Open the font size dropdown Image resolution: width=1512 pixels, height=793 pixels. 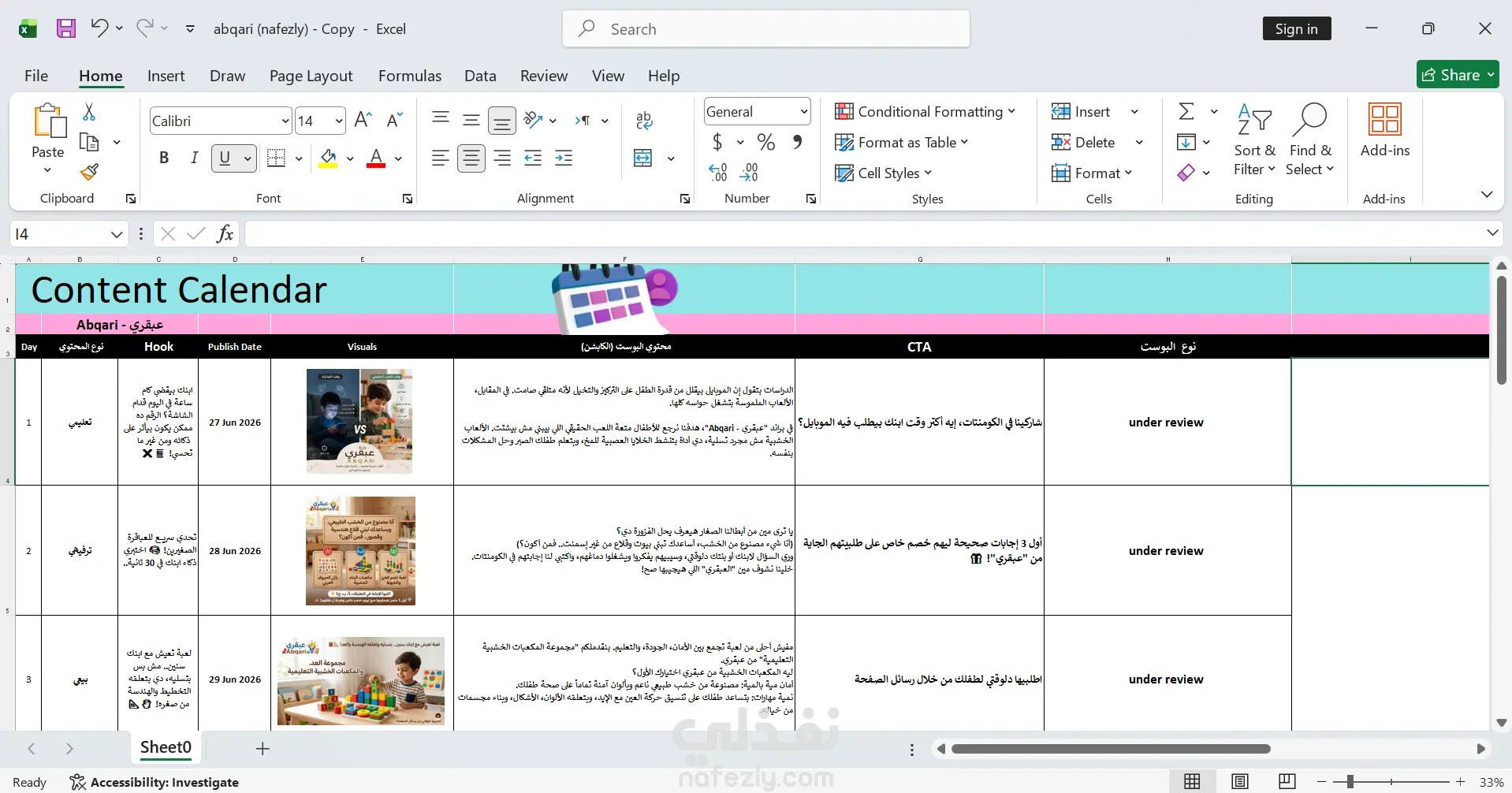point(339,121)
